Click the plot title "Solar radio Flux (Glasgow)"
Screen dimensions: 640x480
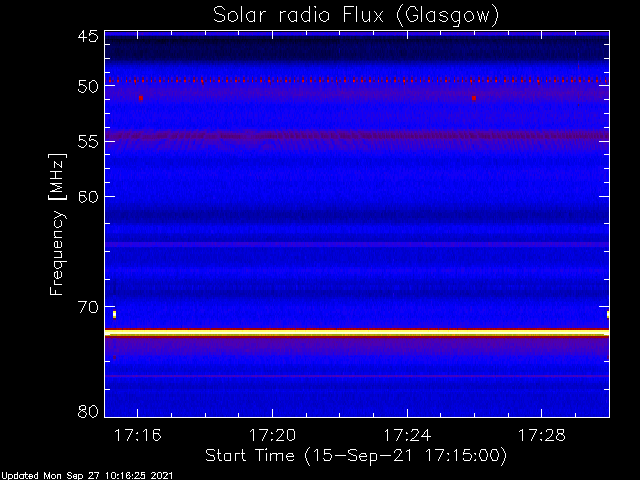pyautogui.click(x=356, y=16)
